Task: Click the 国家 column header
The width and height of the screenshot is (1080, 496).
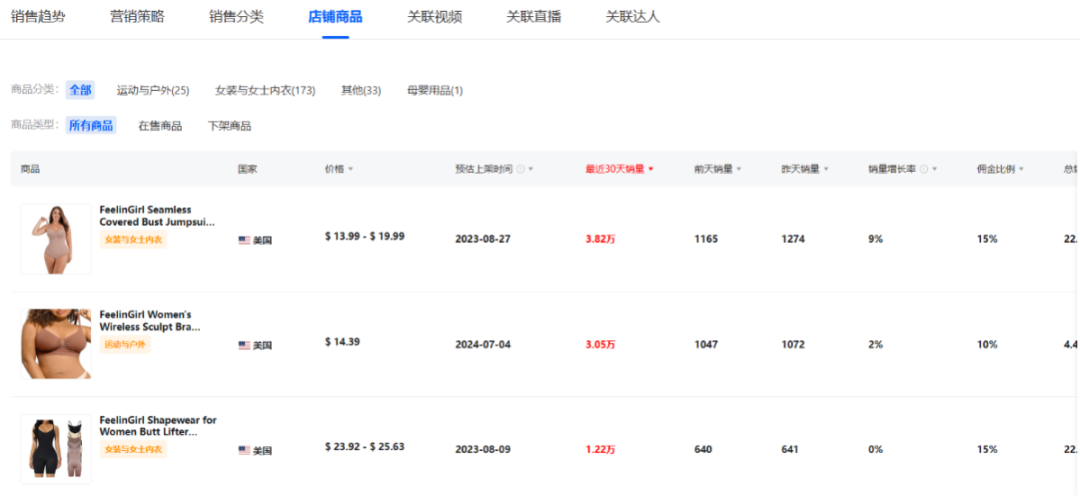Action: [247, 169]
